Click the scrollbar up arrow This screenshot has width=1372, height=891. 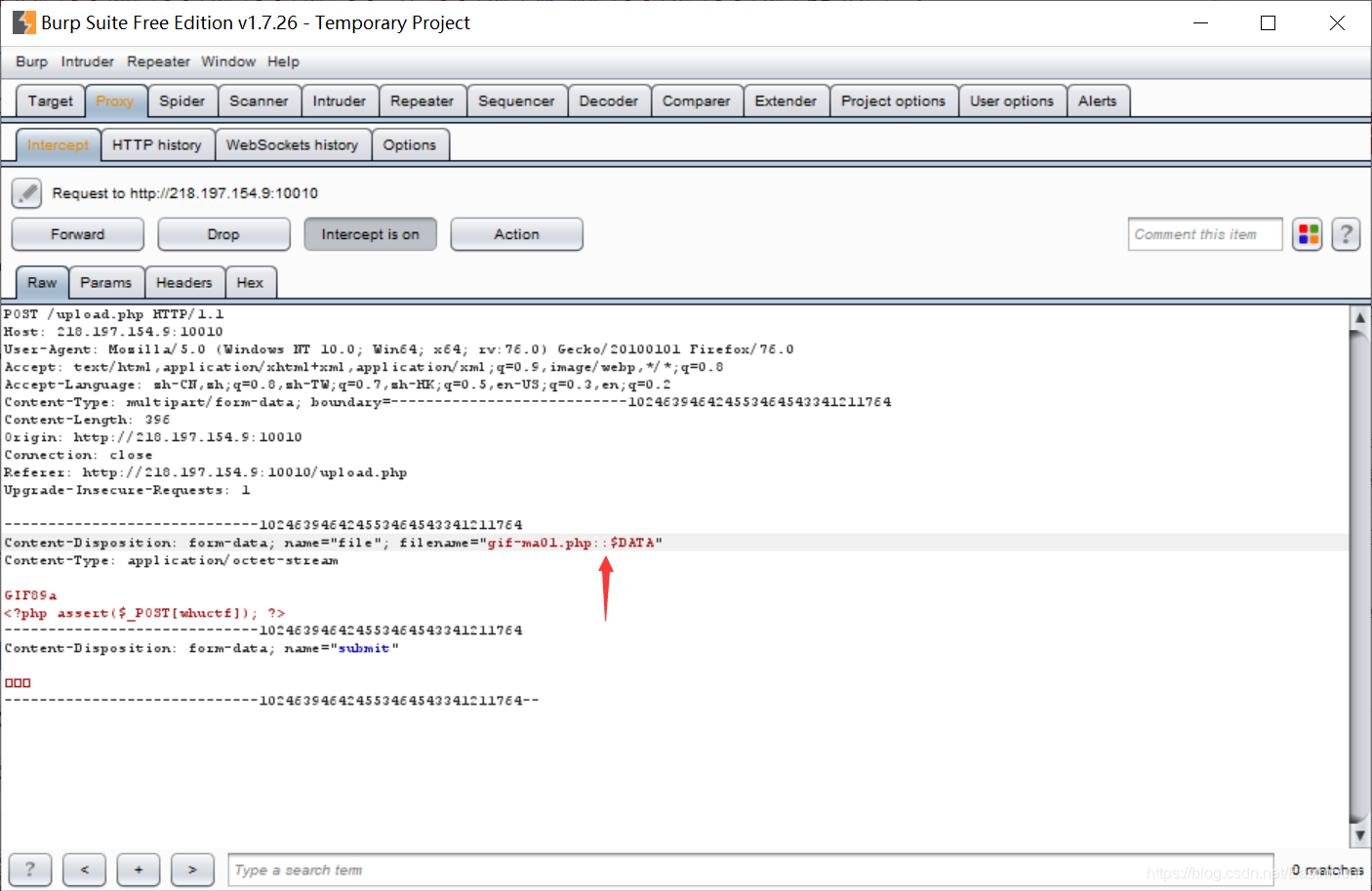(1359, 318)
